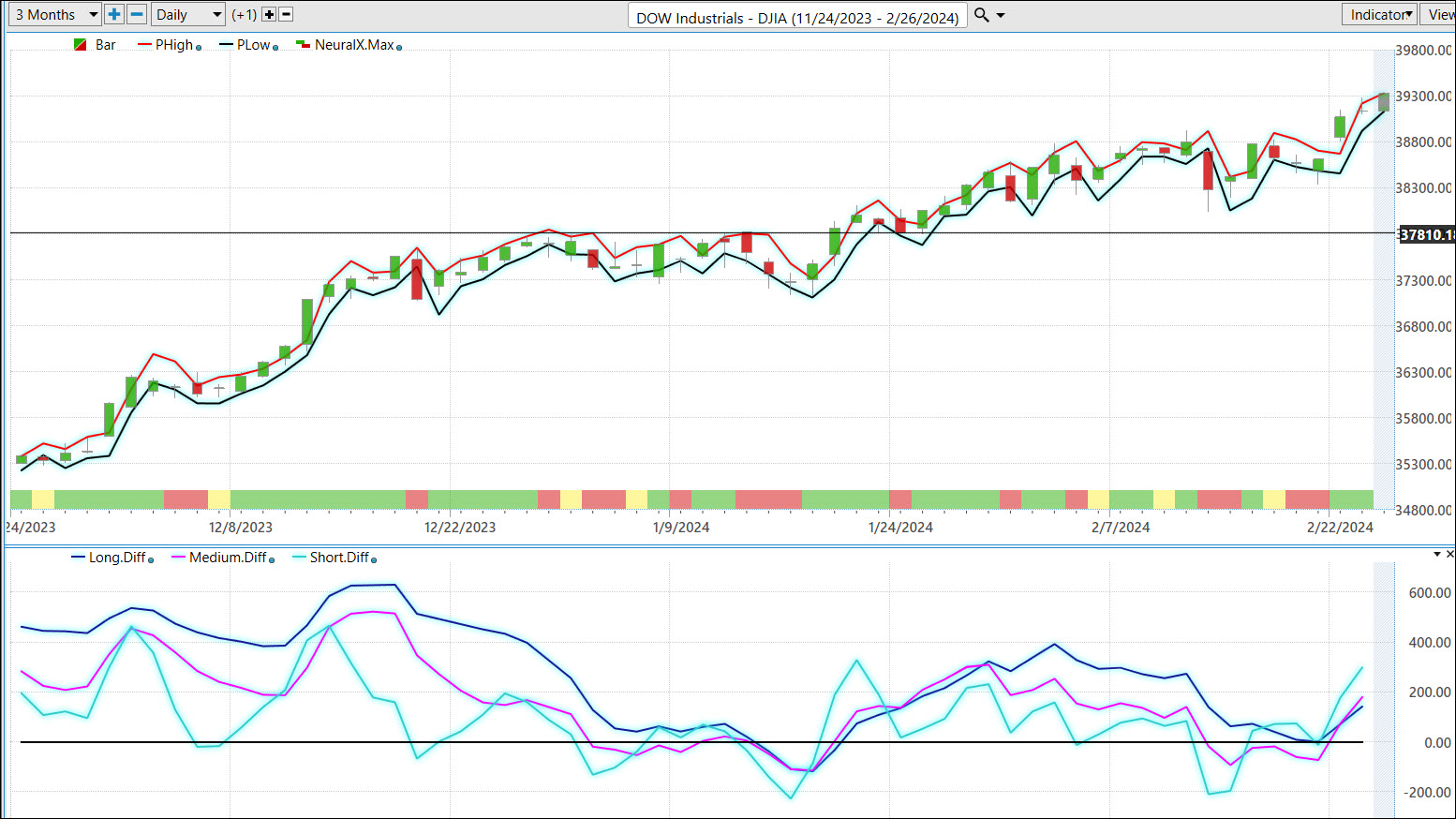Click the 400.00 indicator axis label
The image size is (1456, 819).
pos(1430,643)
